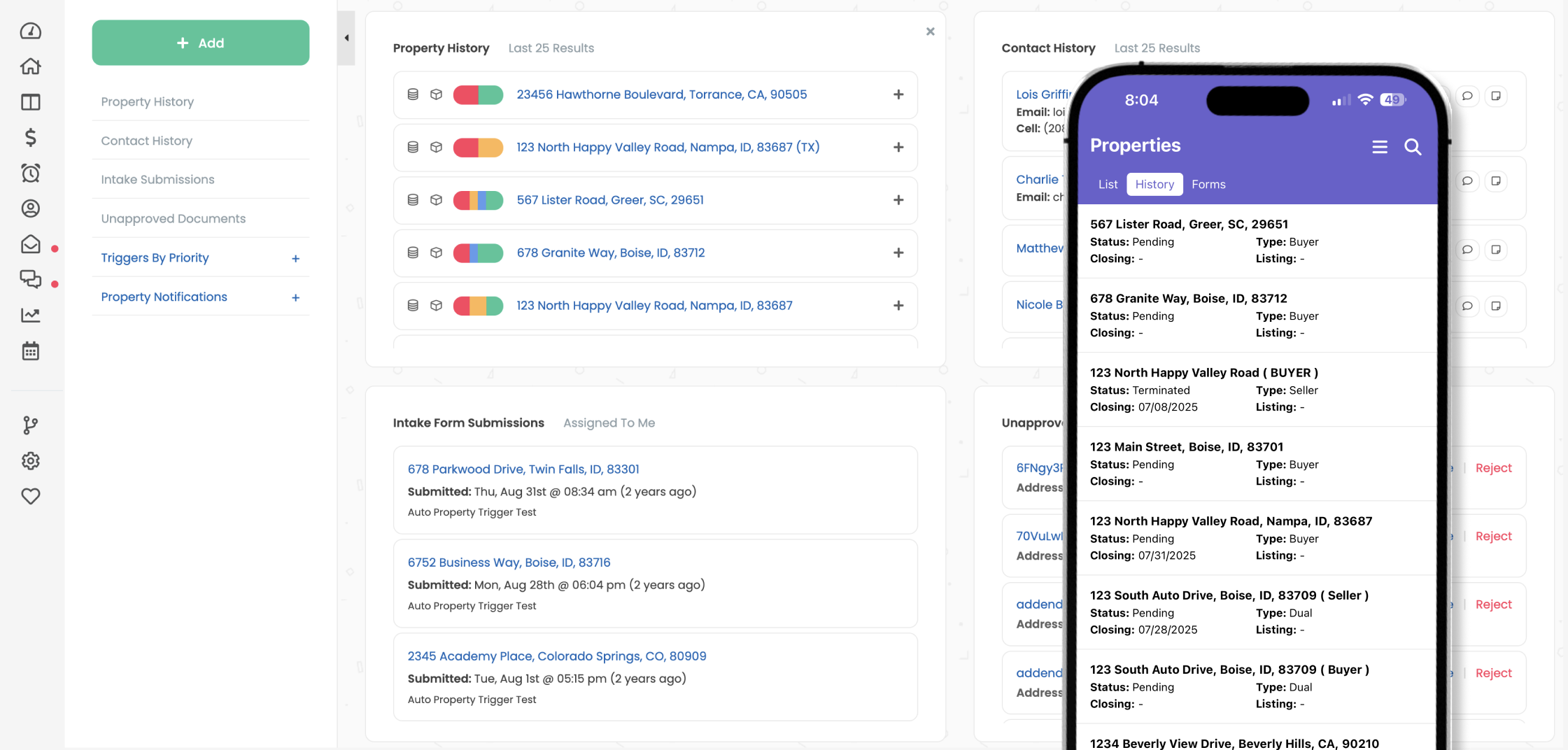Open the calendar icon in left sidebar
This screenshot has height=750, width=1568.
coord(30,351)
